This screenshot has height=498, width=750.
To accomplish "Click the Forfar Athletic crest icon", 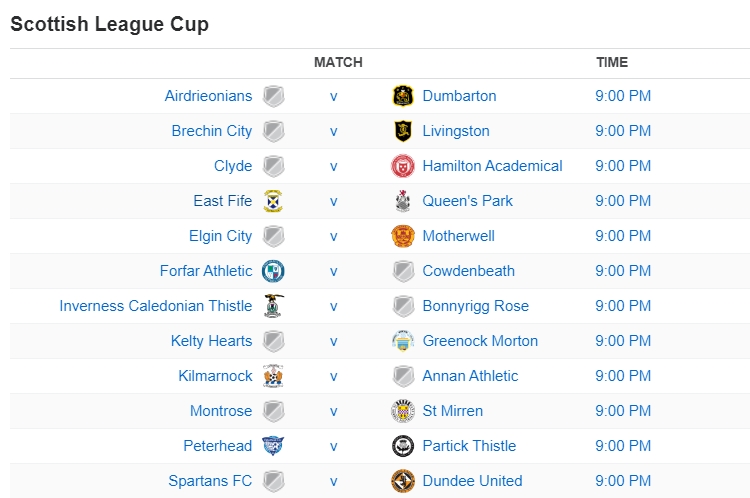I will [x=273, y=271].
